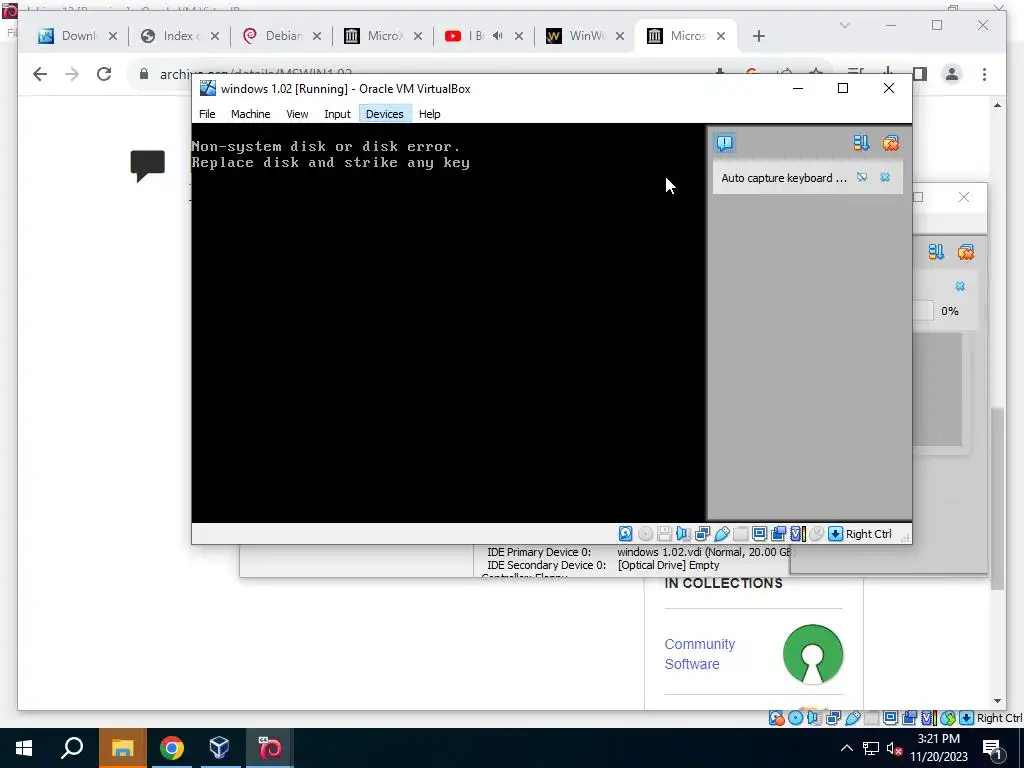Open File Explorer from the taskbar
1024x768 pixels.
pos(122,748)
